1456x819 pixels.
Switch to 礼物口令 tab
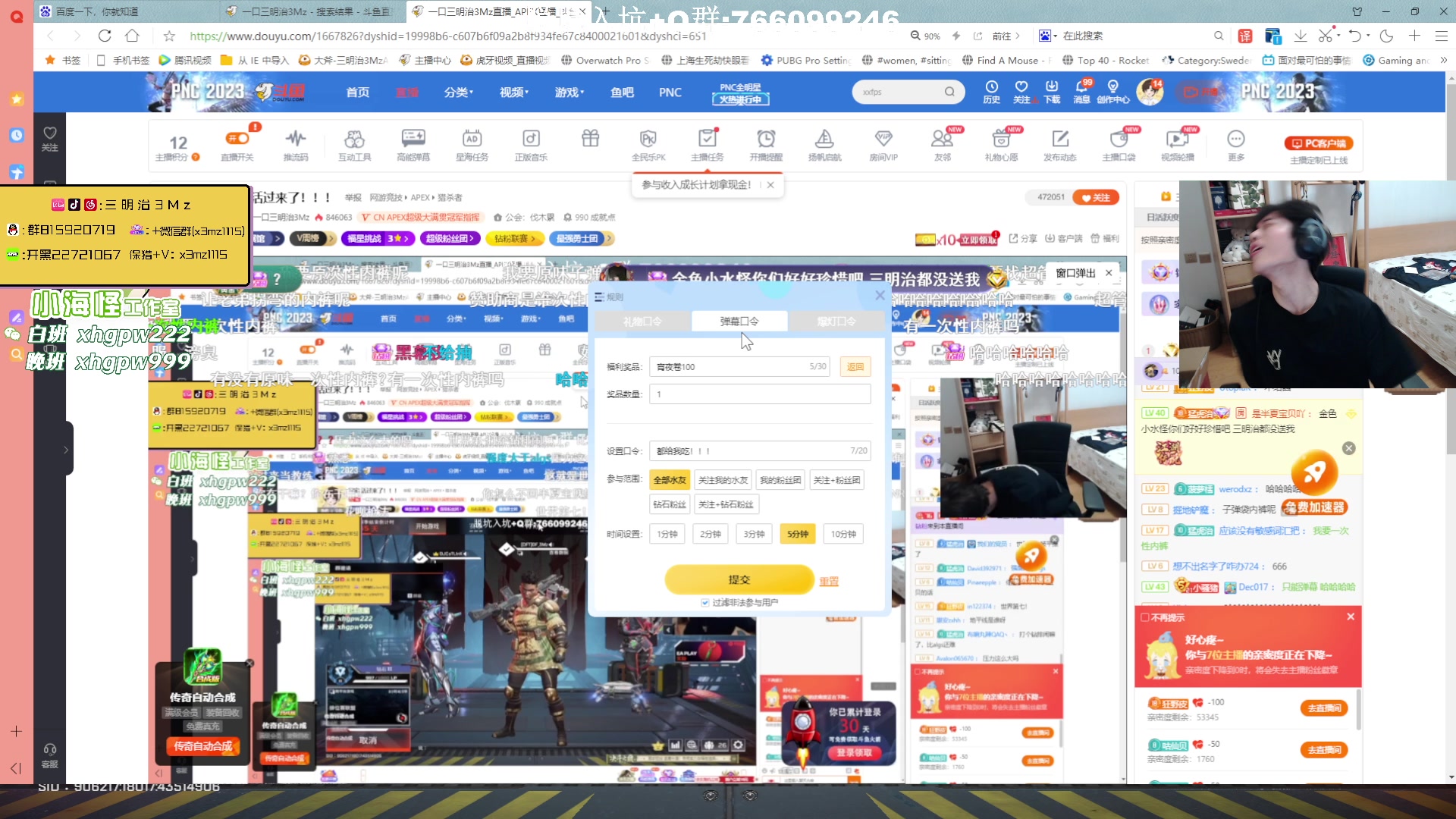(x=642, y=322)
